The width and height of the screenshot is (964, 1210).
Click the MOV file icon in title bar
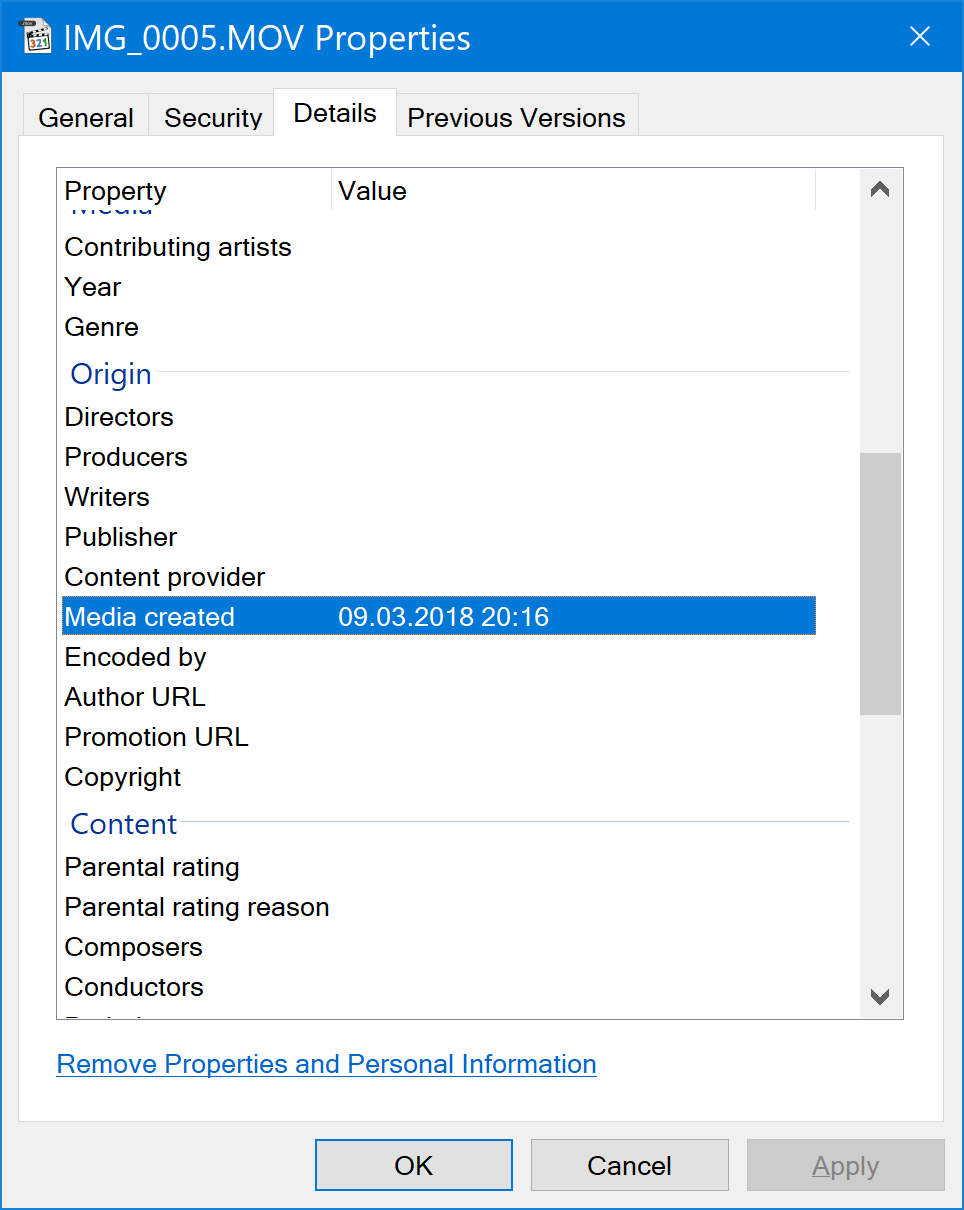(37, 38)
